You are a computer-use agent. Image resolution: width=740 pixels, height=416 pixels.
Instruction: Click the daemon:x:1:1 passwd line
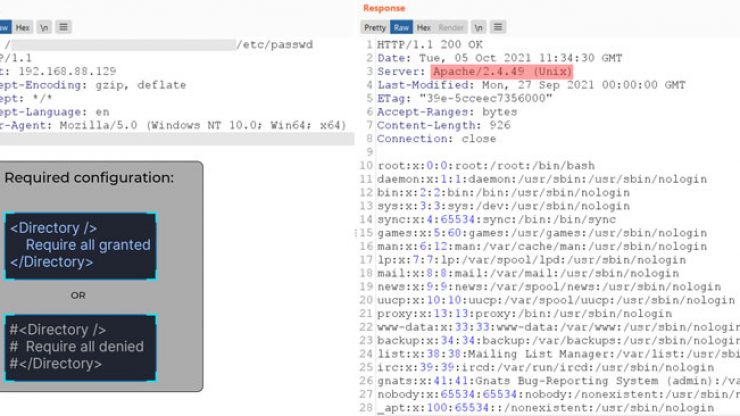[x=542, y=179]
